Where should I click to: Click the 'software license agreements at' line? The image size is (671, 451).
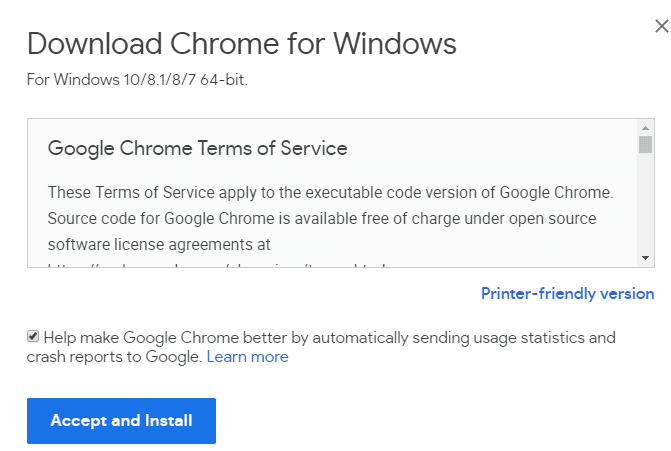click(x=159, y=243)
